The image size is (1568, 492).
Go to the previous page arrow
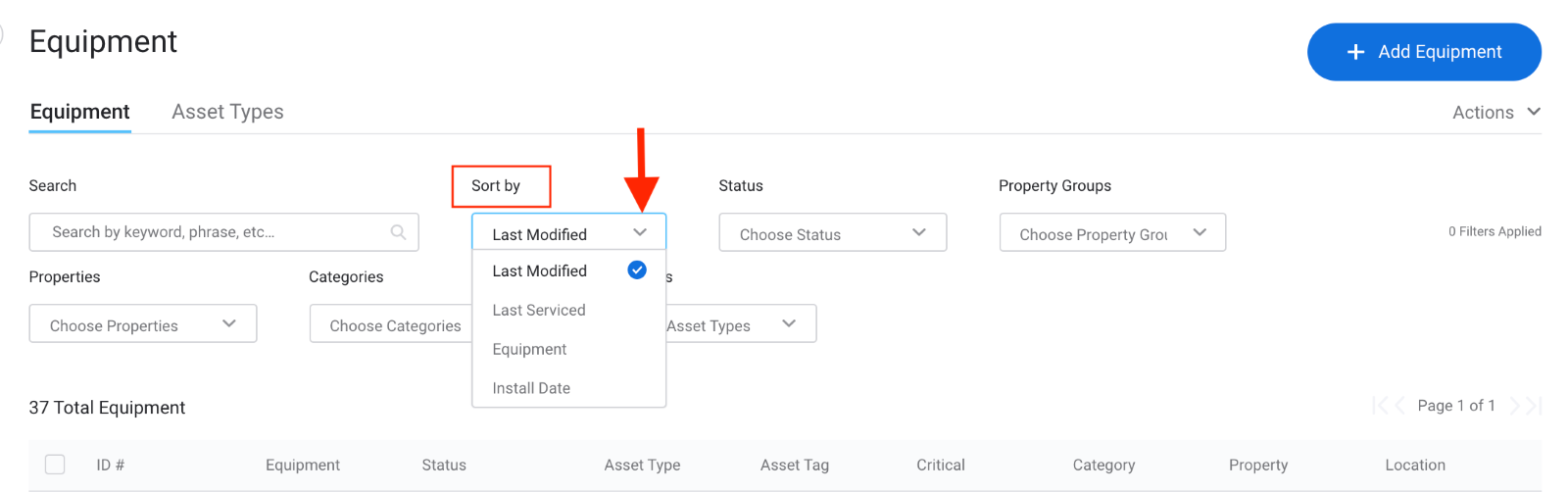pos(1399,406)
